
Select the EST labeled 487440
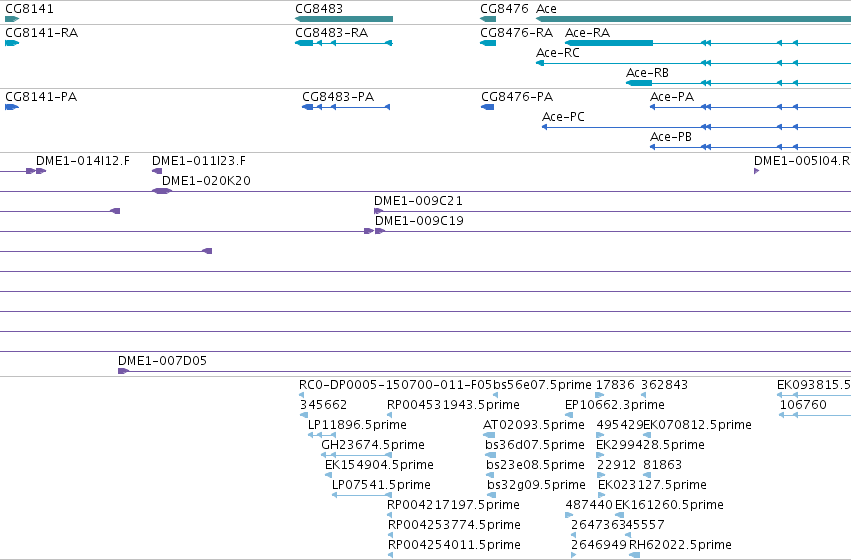(x=589, y=505)
